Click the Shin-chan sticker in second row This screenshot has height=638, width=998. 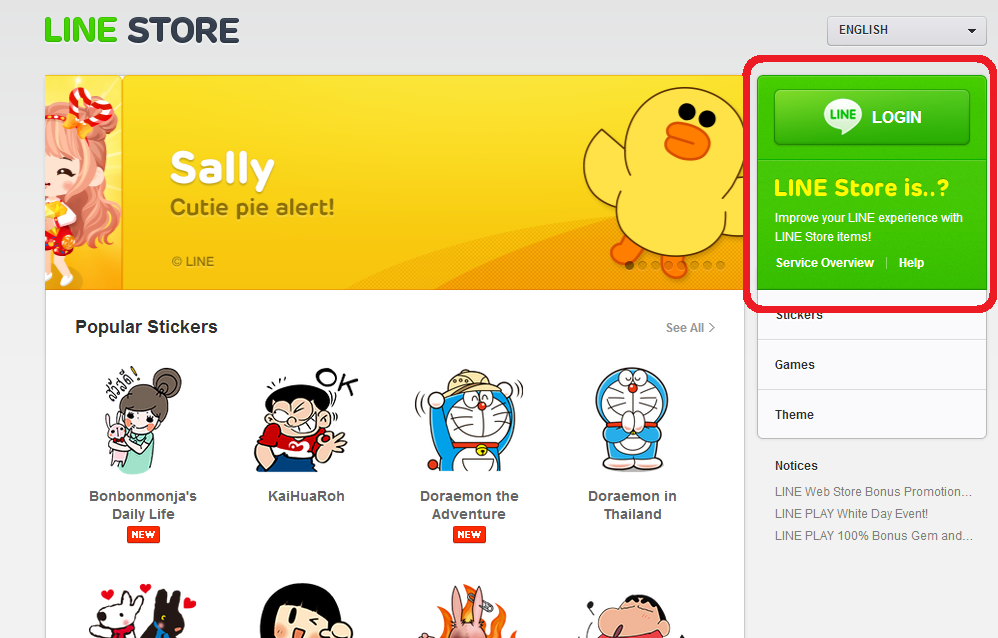coord(632,612)
